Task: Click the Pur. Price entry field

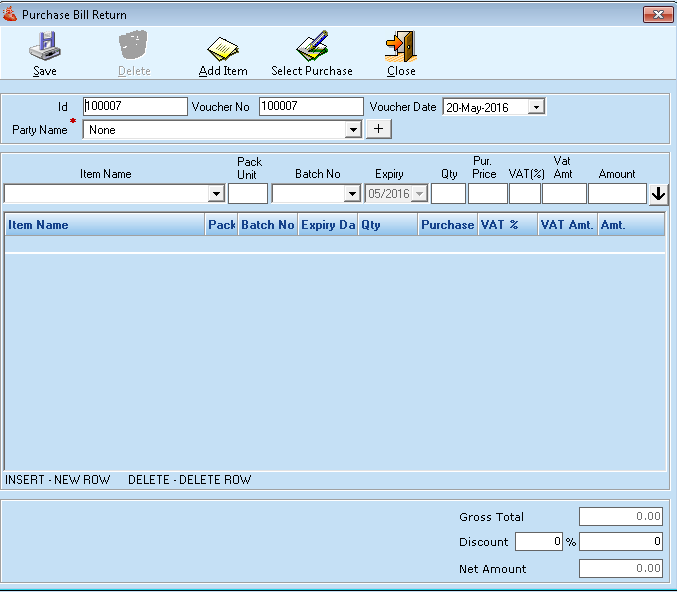Action: pyautogui.click(x=487, y=194)
